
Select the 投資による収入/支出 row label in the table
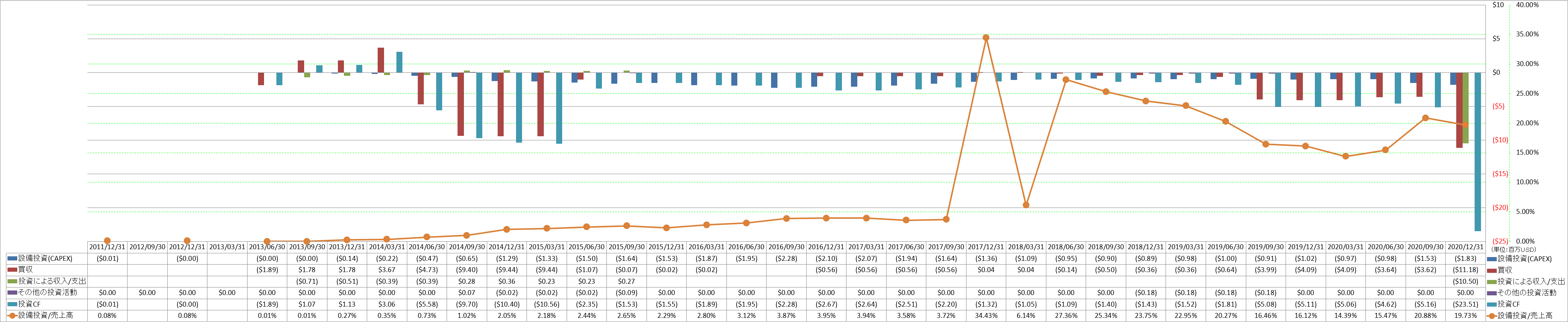point(53,281)
